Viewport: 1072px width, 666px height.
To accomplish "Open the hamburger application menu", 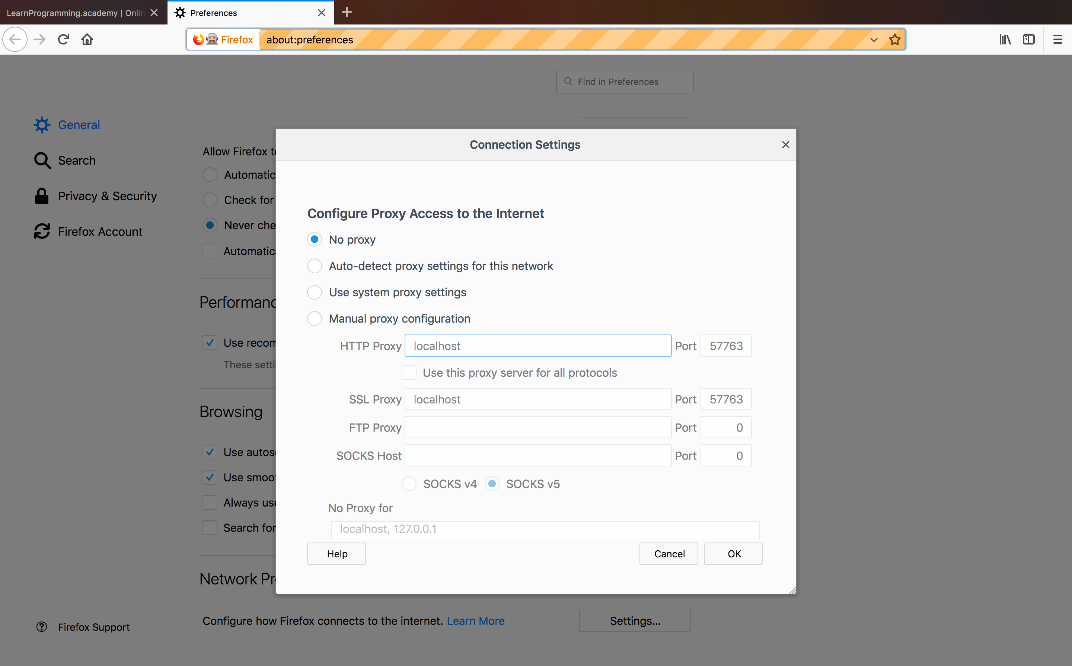I will click(1057, 39).
